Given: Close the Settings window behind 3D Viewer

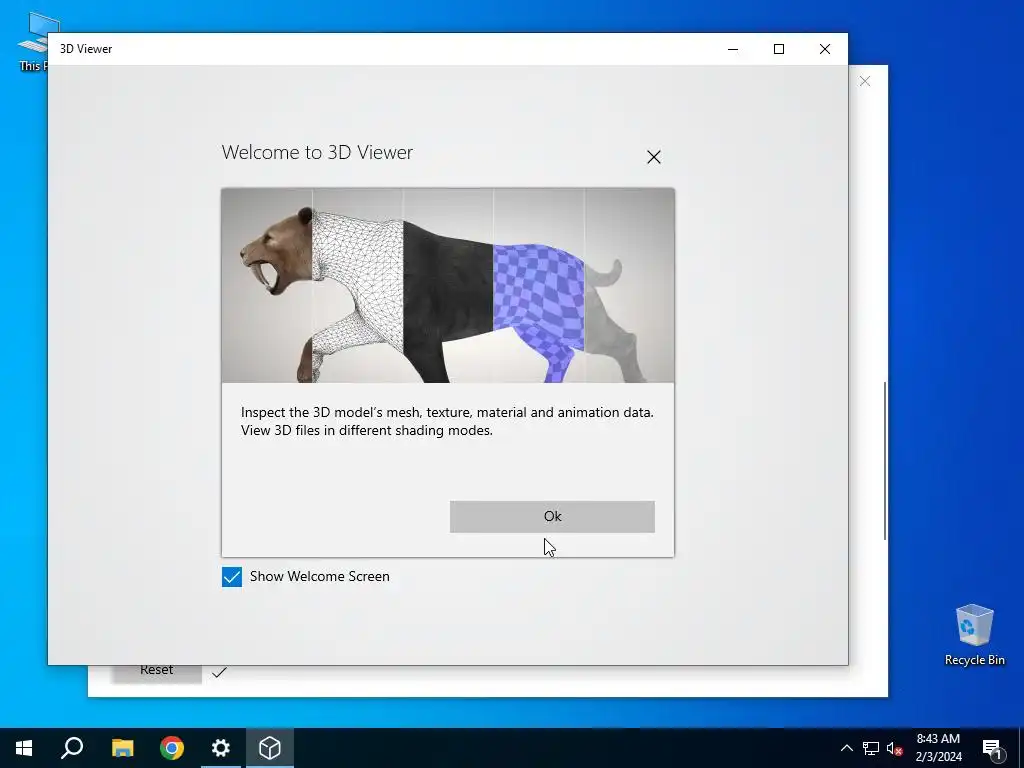Looking at the screenshot, I should [865, 81].
